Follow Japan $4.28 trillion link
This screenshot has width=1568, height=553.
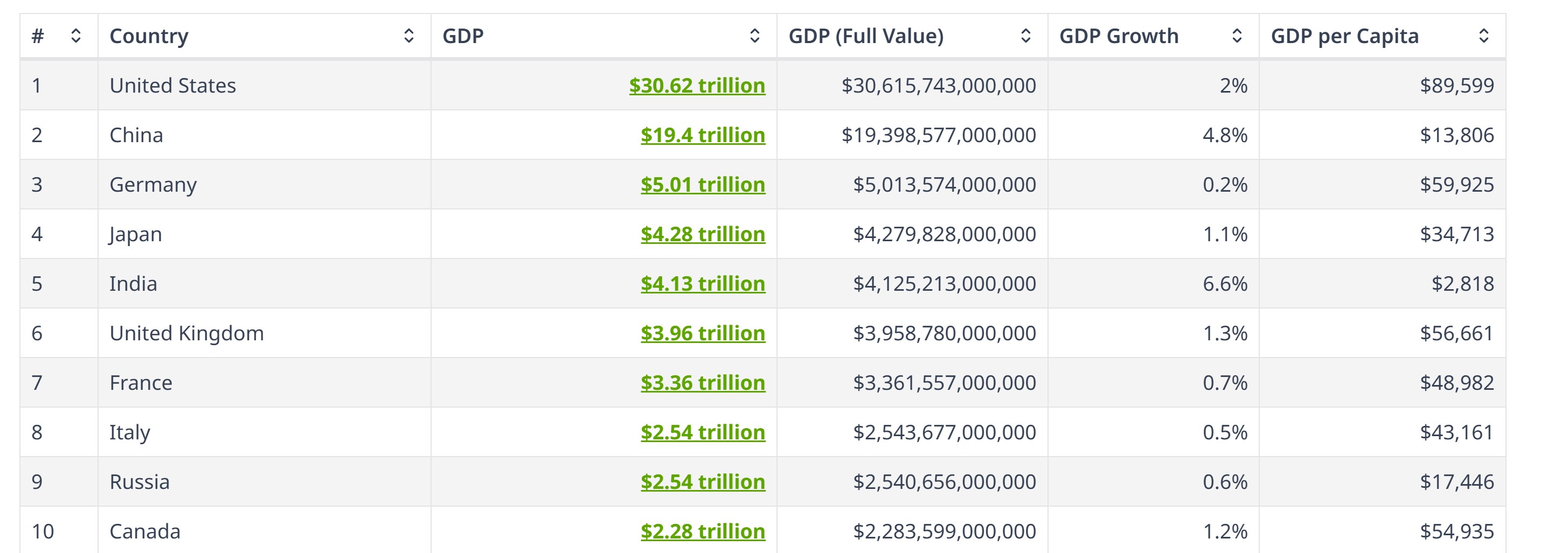pos(703,234)
